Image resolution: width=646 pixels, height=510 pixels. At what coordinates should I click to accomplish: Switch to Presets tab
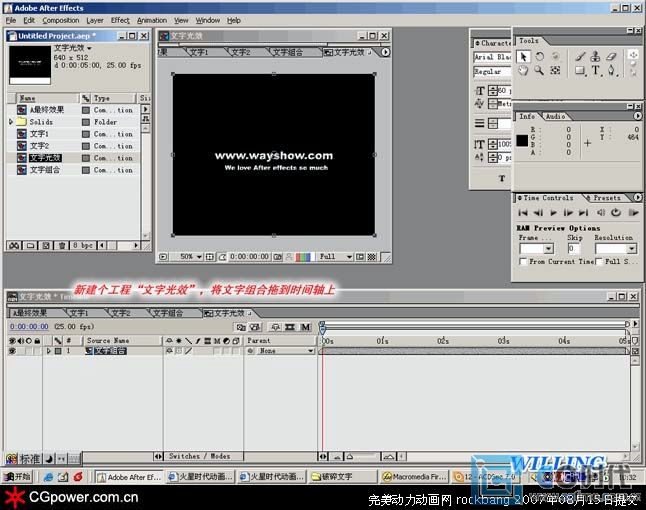(x=607, y=198)
